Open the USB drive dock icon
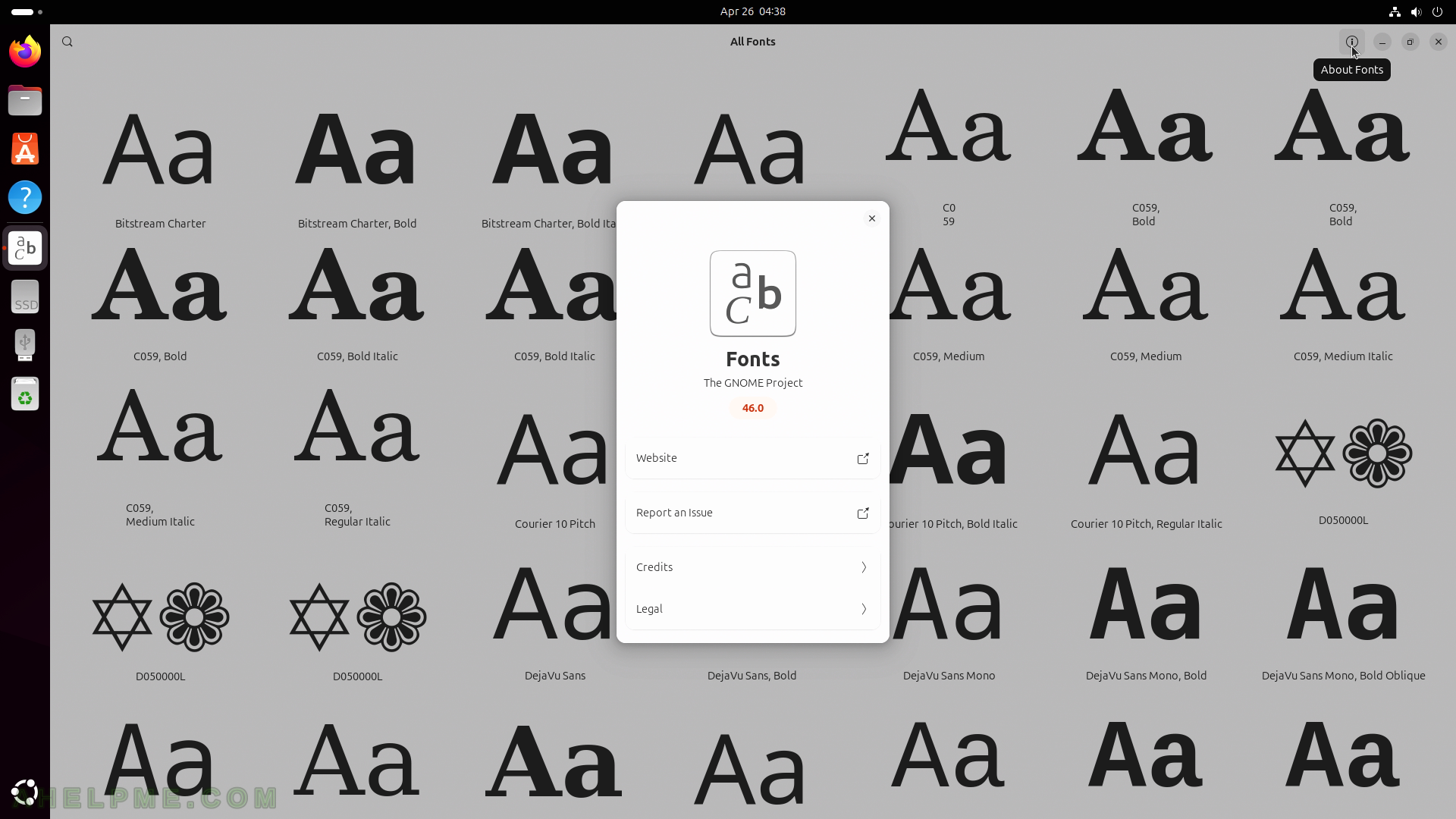Screen dimensions: 1456x819 (x=25, y=345)
